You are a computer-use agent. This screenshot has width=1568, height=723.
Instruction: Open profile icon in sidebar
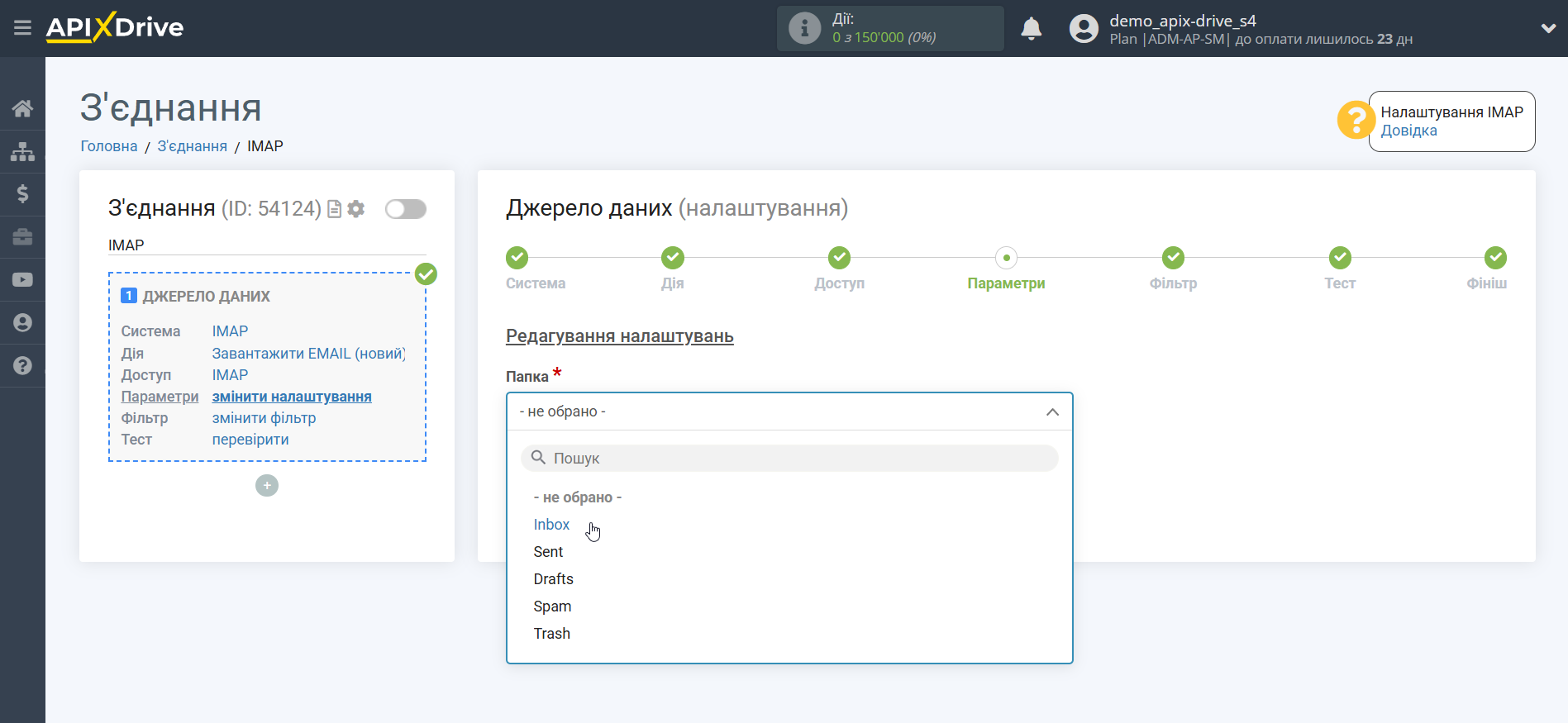(22, 323)
